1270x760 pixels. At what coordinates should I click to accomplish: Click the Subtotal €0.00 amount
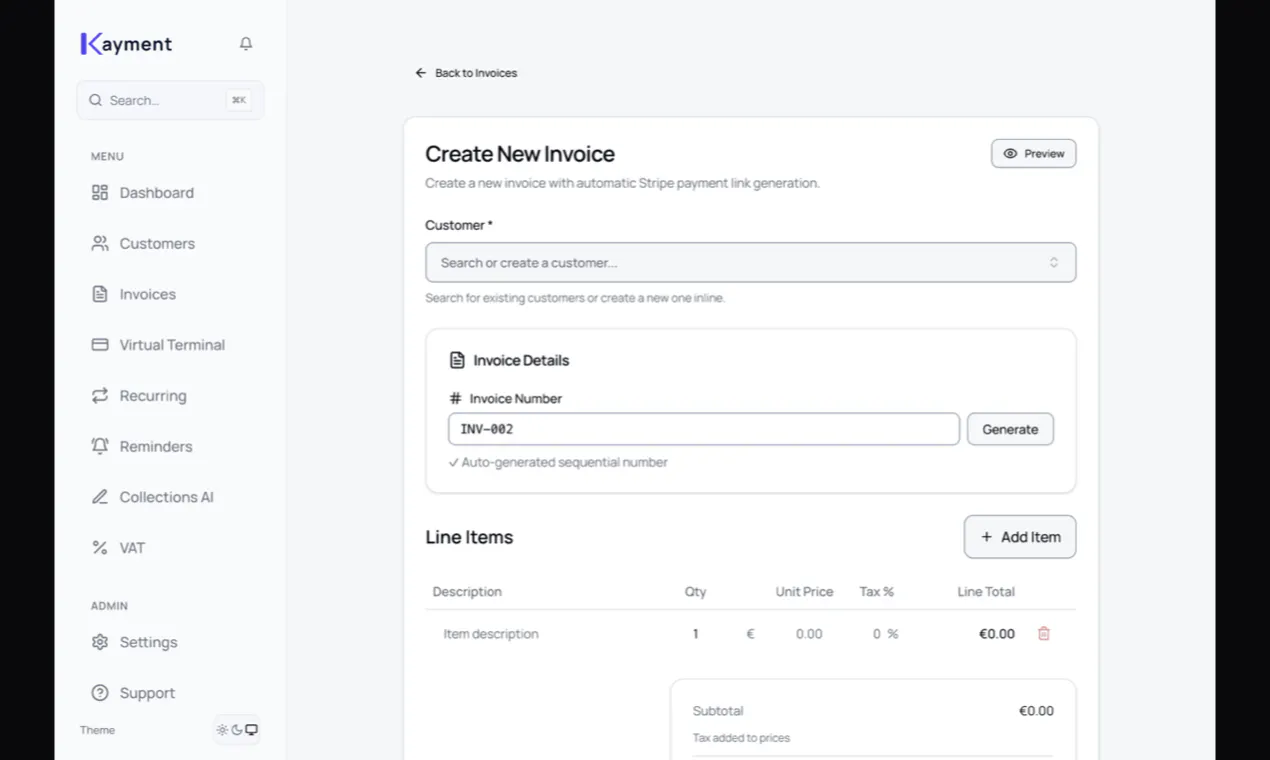point(1036,711)
